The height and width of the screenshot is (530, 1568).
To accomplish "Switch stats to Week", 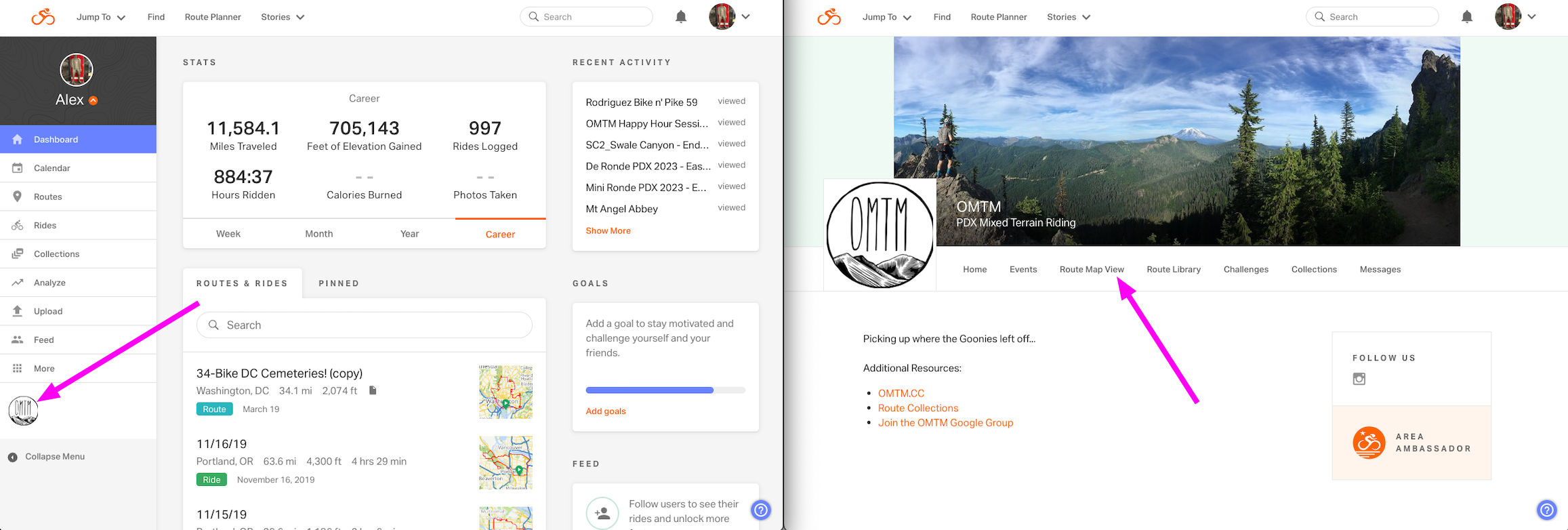I will point(228,234).
